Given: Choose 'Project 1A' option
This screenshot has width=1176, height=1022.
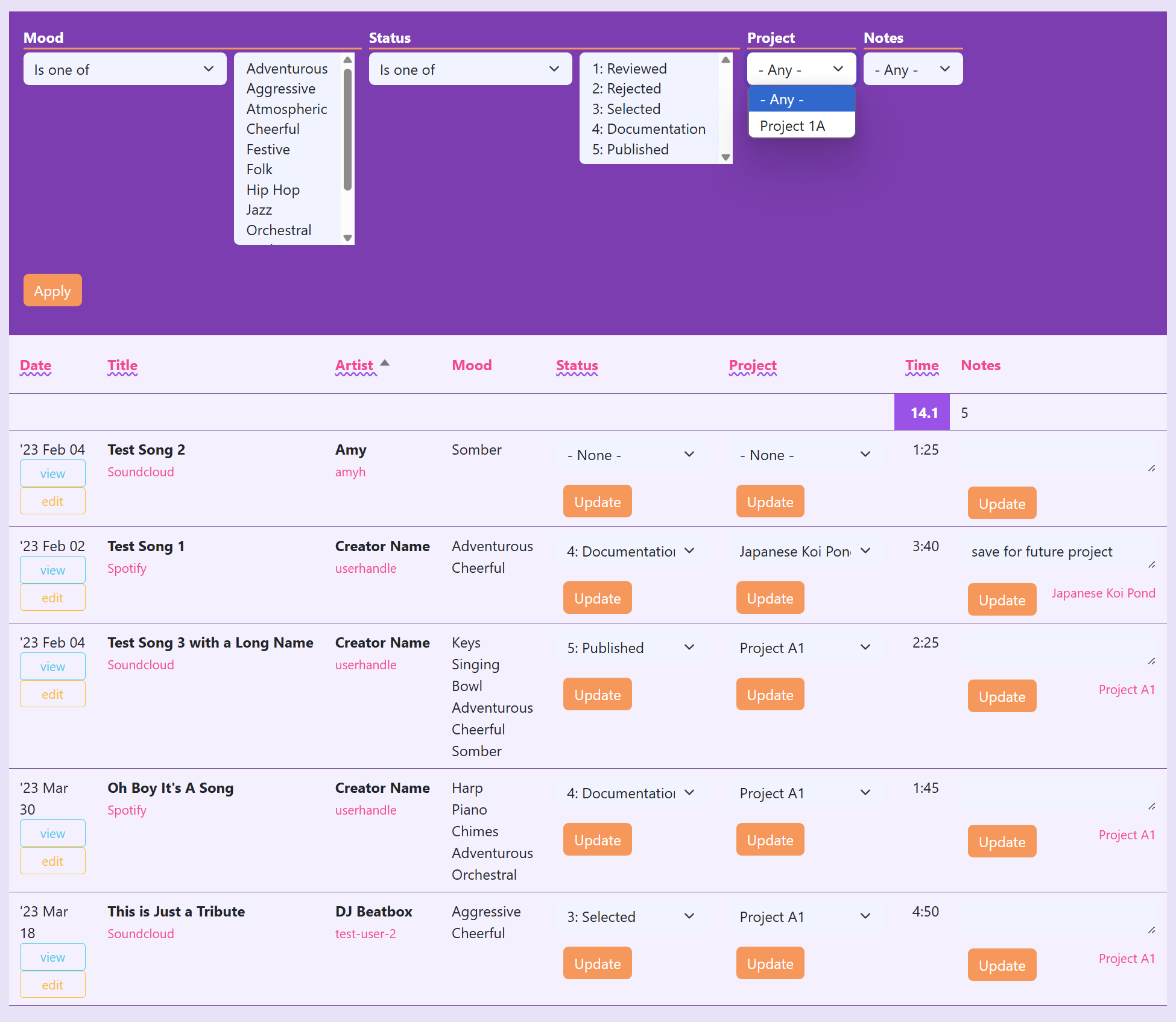Looking at the screenshot, I should click(801, 126).
